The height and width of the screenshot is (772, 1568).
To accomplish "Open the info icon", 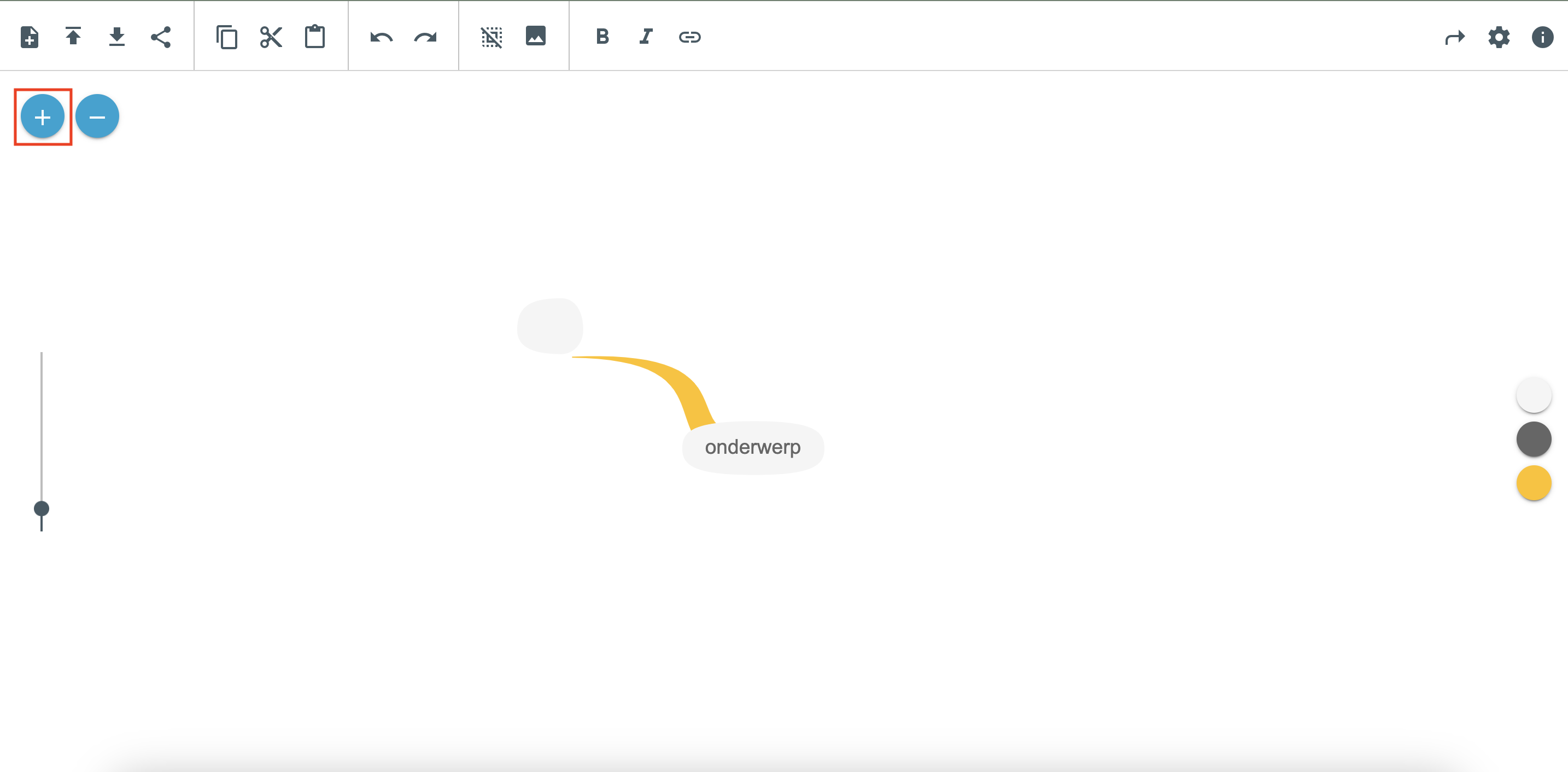I will click(x=1542, y=37).
